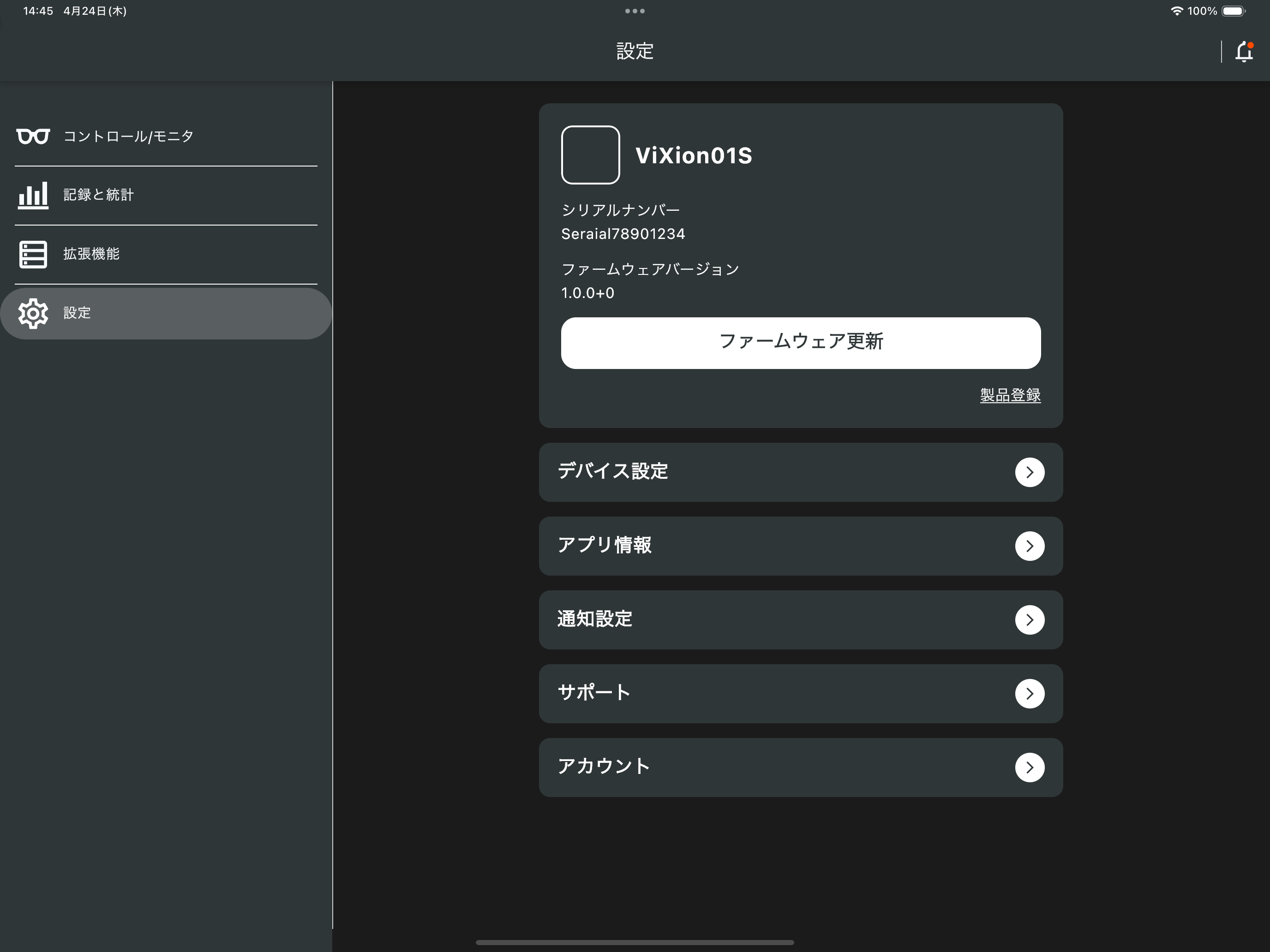Viewport: 1270px width, 952px height.
Task: Open the アカウント row label
Action: pyautogui.click(x=604, y=766)
